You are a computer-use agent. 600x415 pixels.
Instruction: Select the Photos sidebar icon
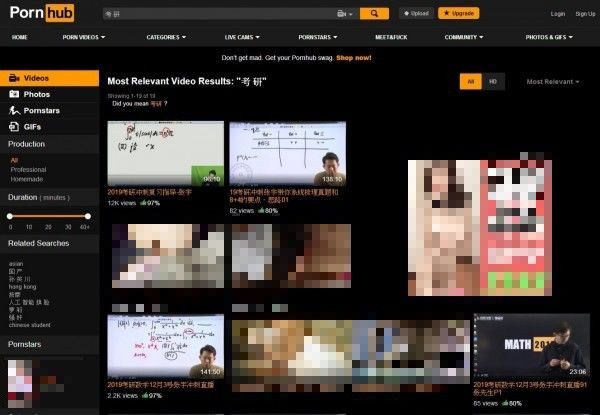[x=14, y=94]
